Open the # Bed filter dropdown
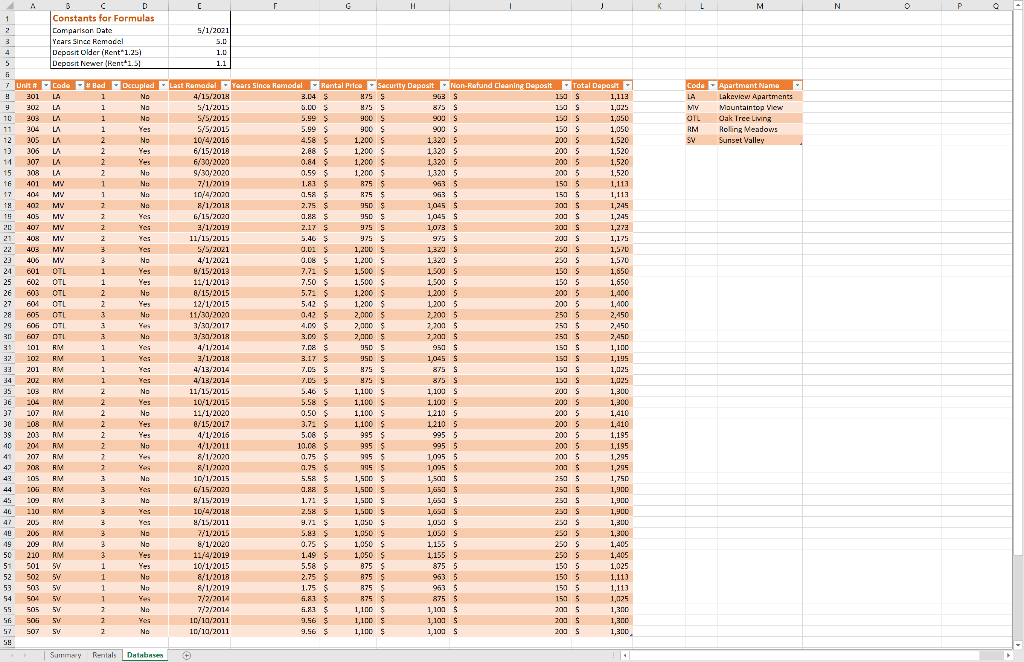This screenshot has width=1024, height=662. pyautogui.click(x=116, y=86)
